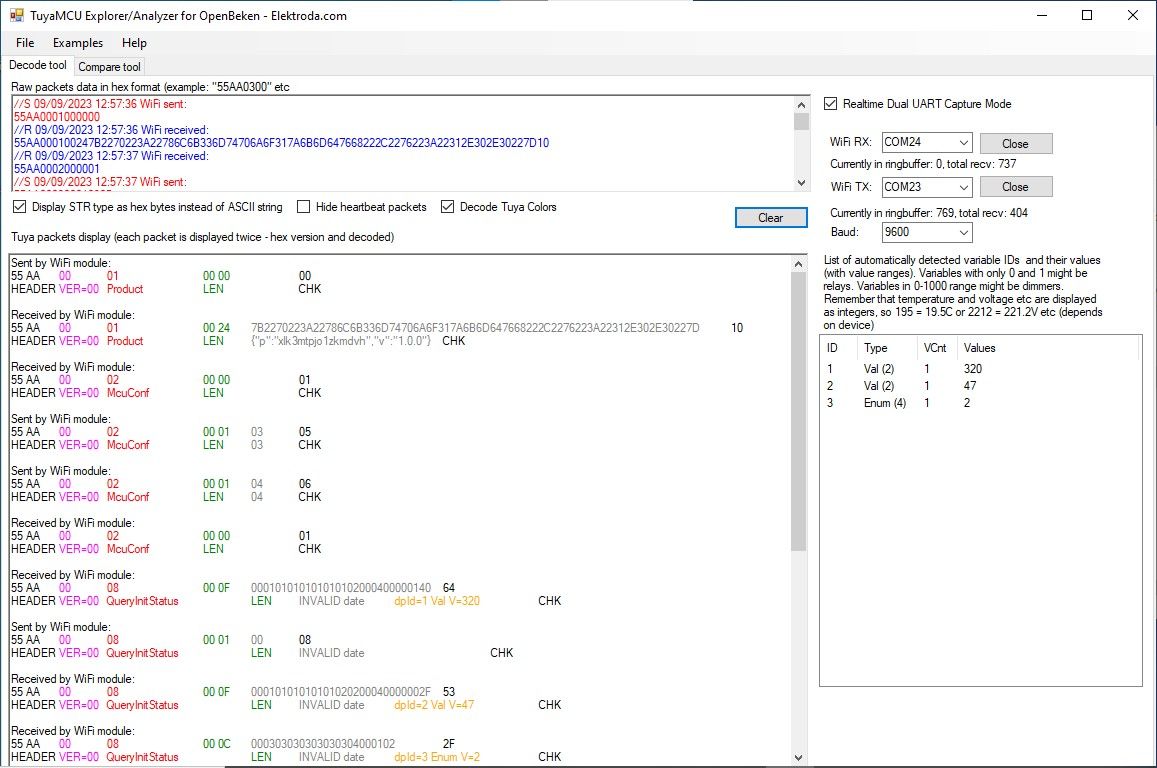Viewport: 1157px width, 768px height.
Task: Select variable ID 2 row with value 47
Action: point(980,386)
